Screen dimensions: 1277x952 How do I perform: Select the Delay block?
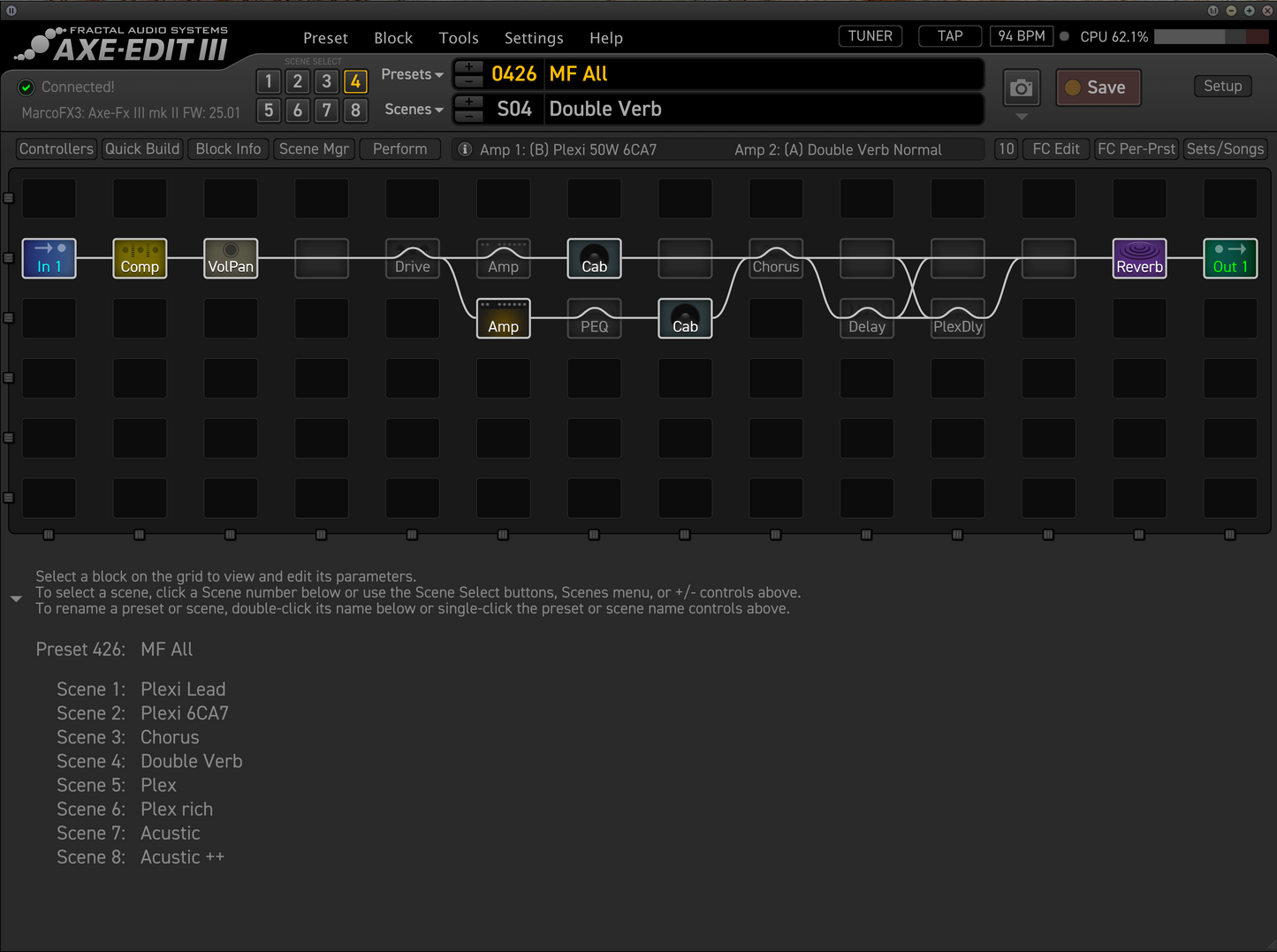[867, 318]
